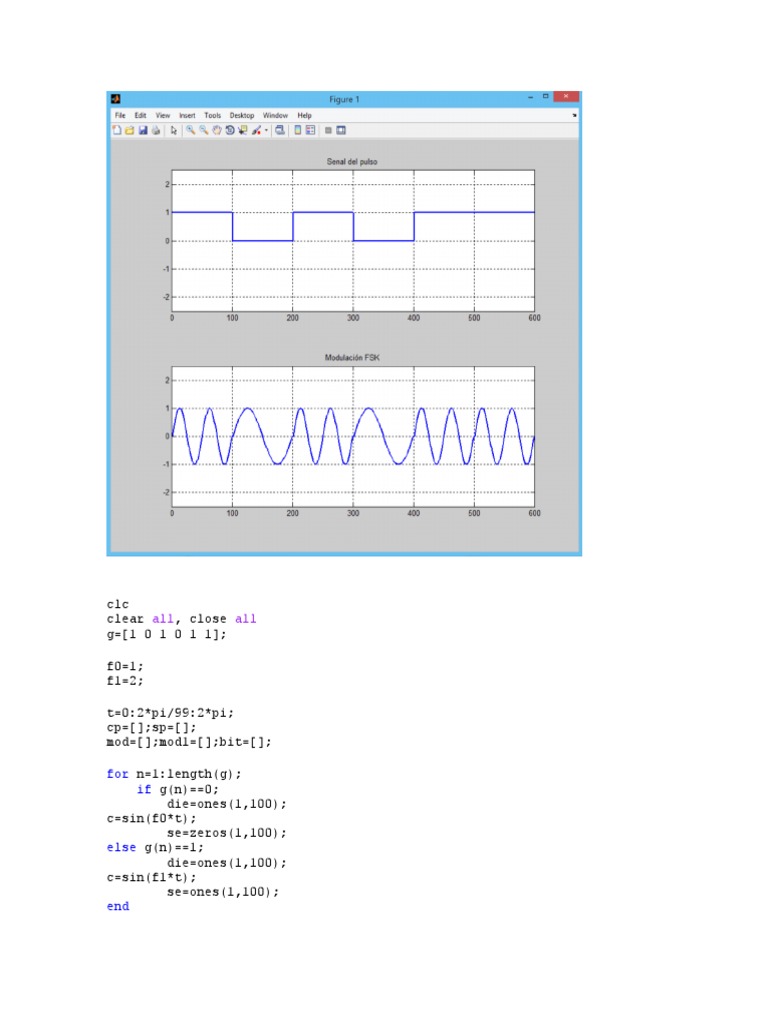The image size is (768, 1024).
Task: Toggle the Data Cursor tool
Action: click(x=243, y=130)
